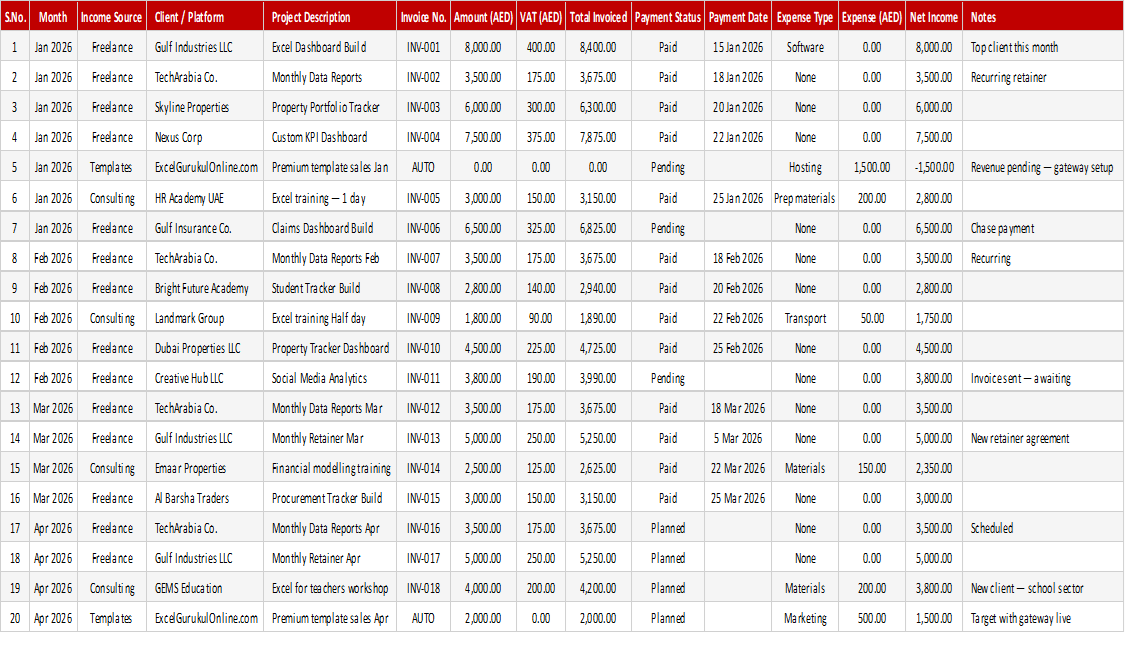Select the 'Creative Hub LLC' client cell

click(x=204, y=378)
